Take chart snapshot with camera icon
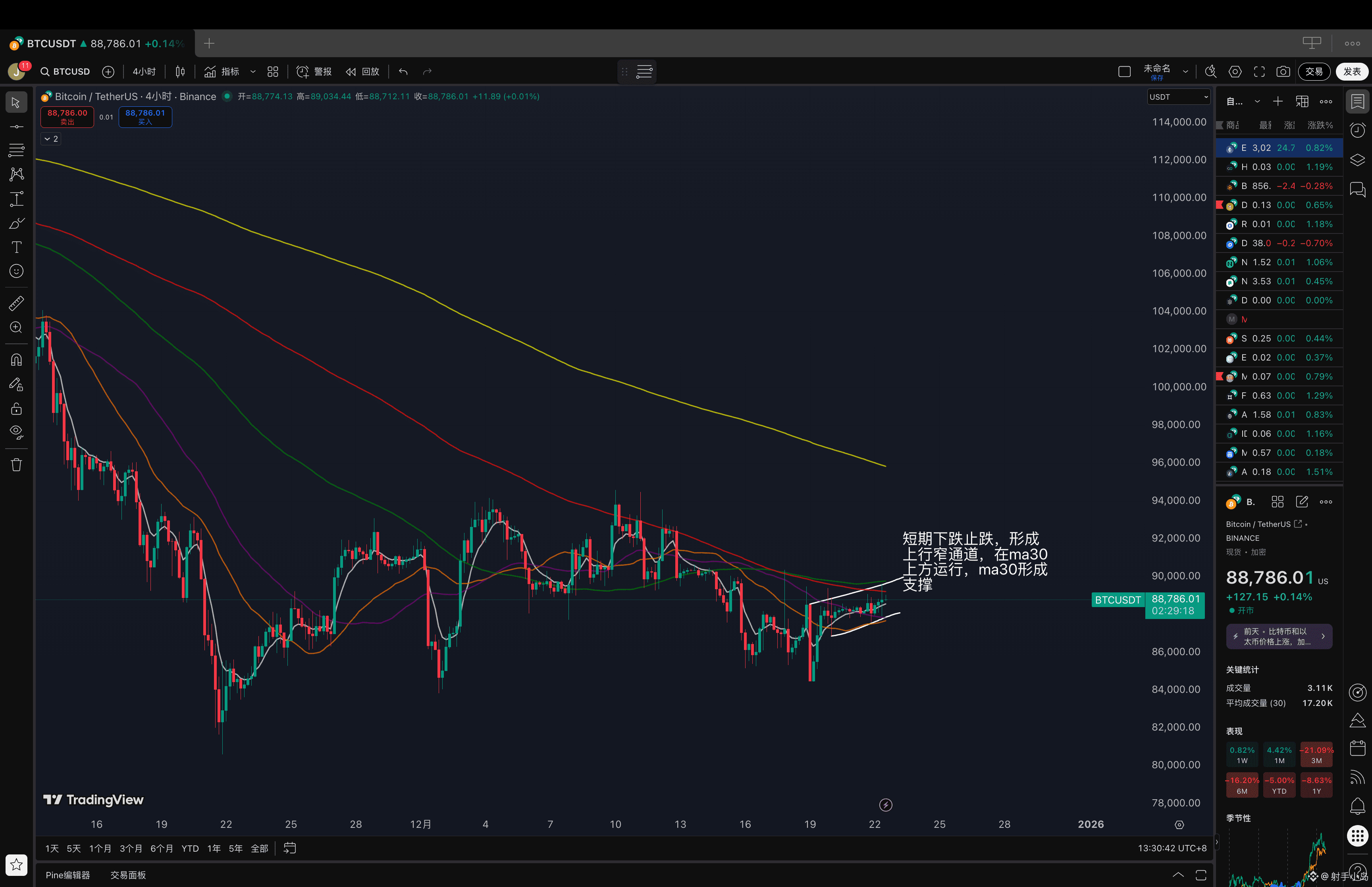Viewport: 1372px width, 887px height. [1283, 71]
